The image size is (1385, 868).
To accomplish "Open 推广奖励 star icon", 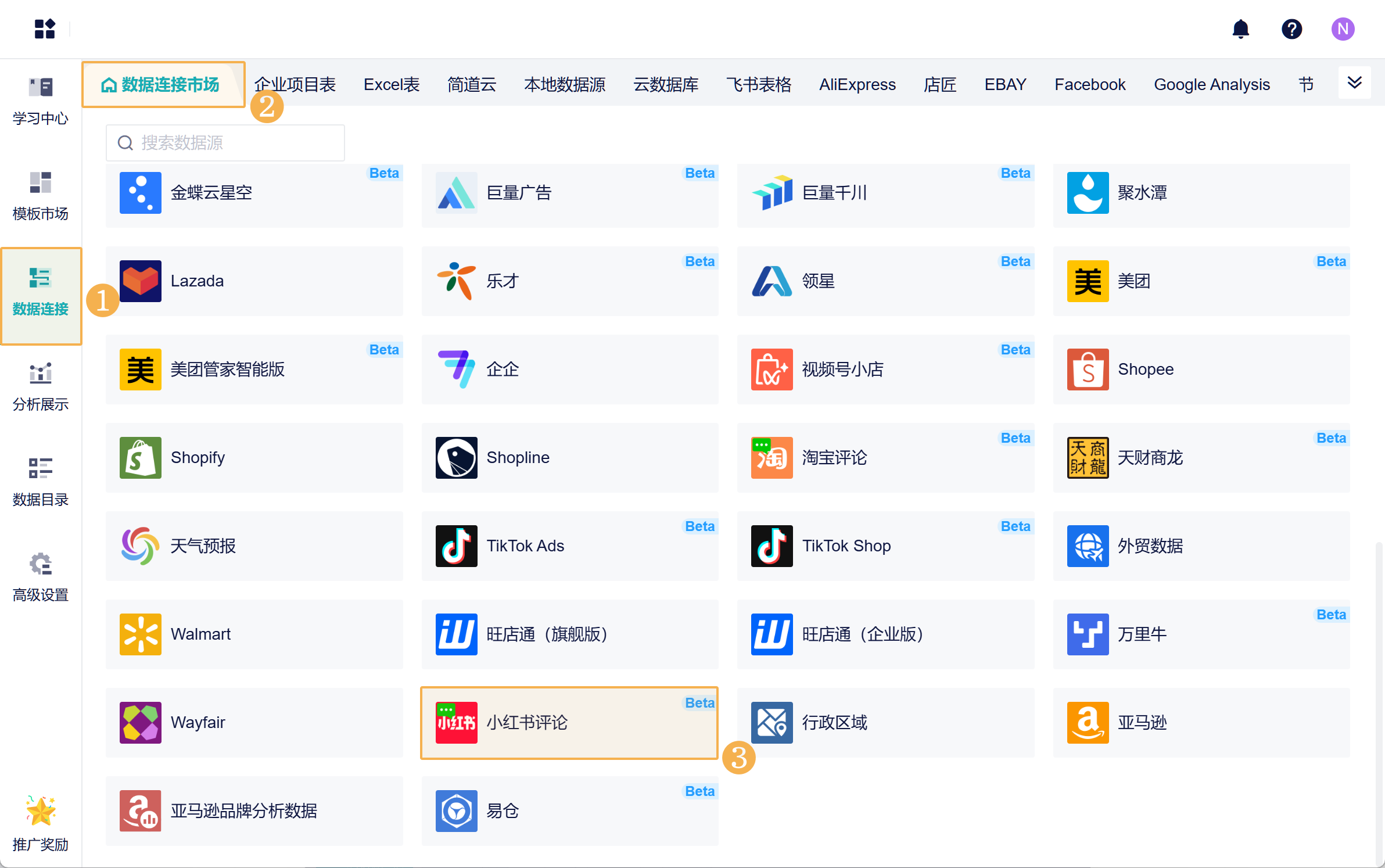I will pos(41,811).
